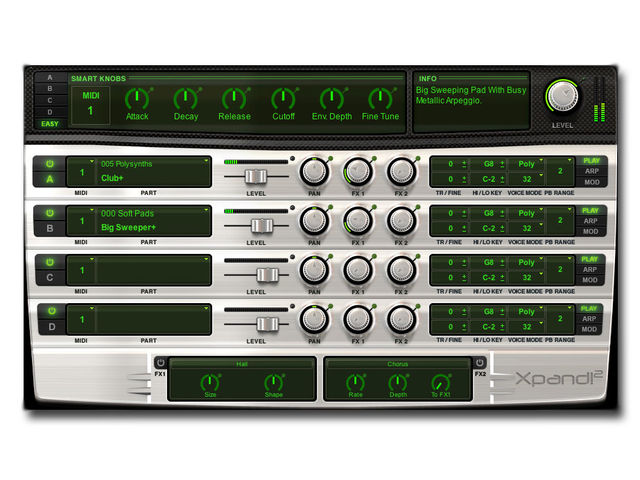Toggle power for part B
The height and width of the screenshot is (480, 640).
50,213
